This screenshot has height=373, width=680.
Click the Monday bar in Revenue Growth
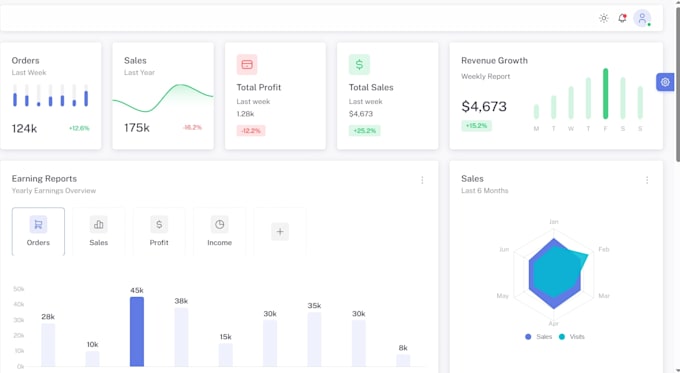536,111
